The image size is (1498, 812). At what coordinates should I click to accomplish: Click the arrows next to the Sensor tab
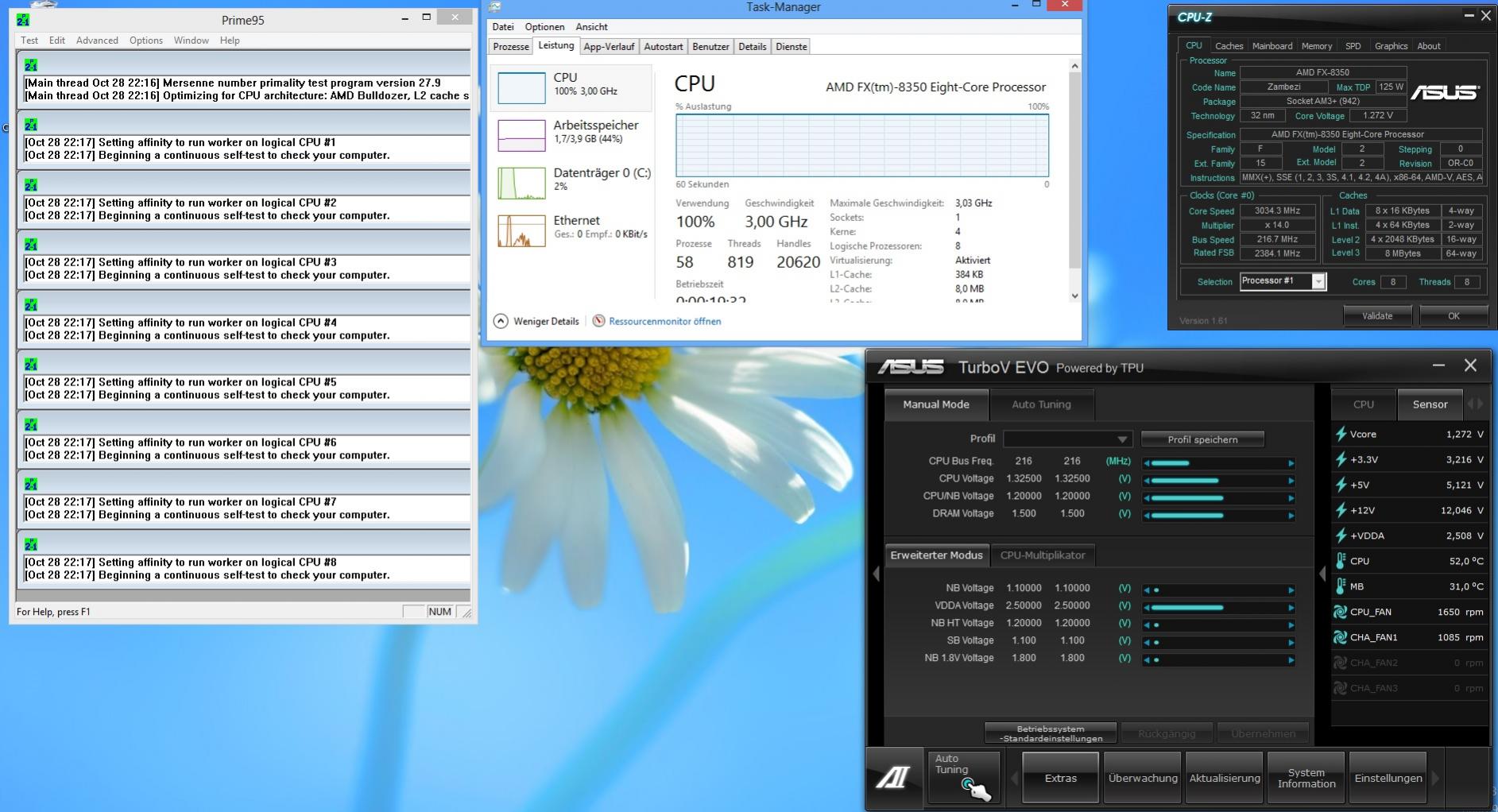(1475, 404)
